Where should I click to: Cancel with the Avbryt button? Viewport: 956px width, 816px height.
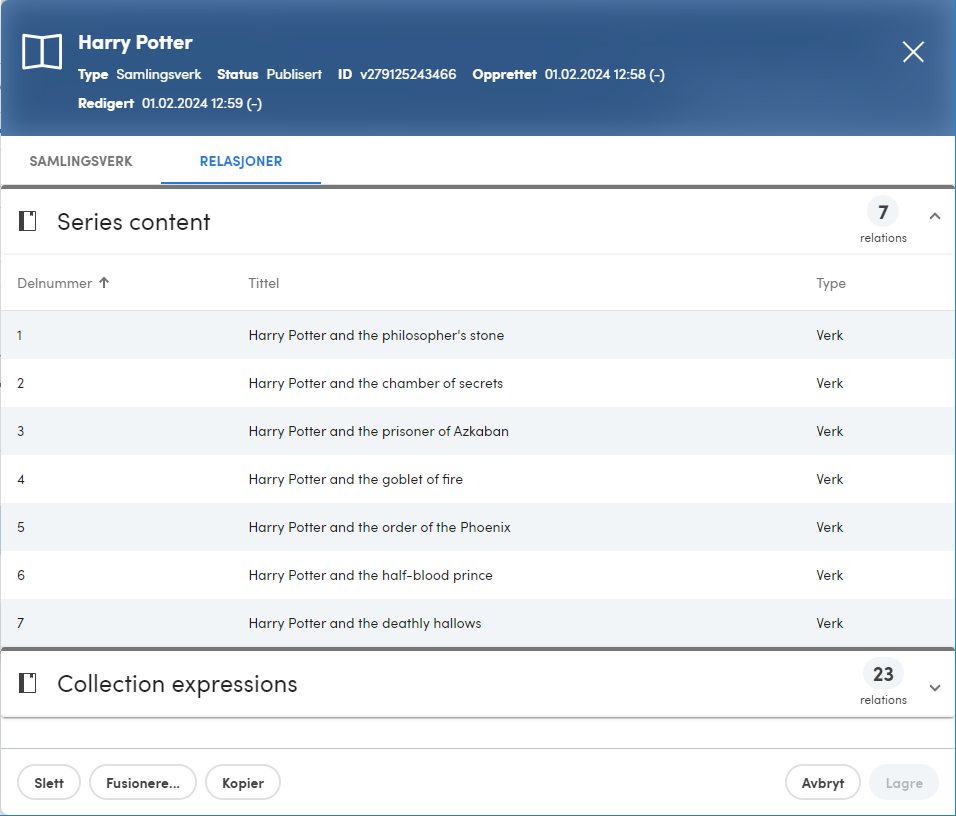coord(822,782)
